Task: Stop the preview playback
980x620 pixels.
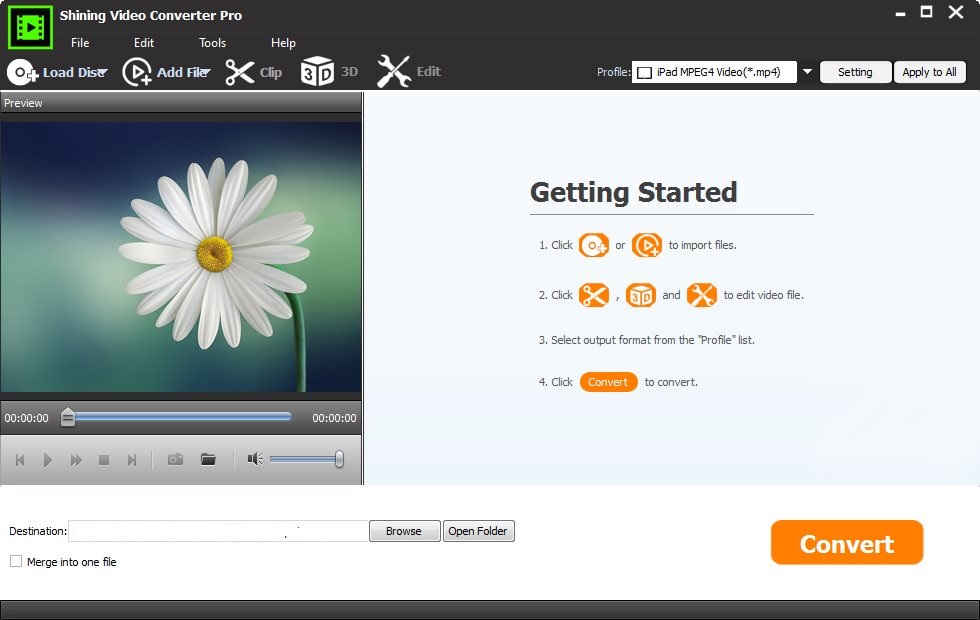Action: pyautogui.click(x=104, y=460)
